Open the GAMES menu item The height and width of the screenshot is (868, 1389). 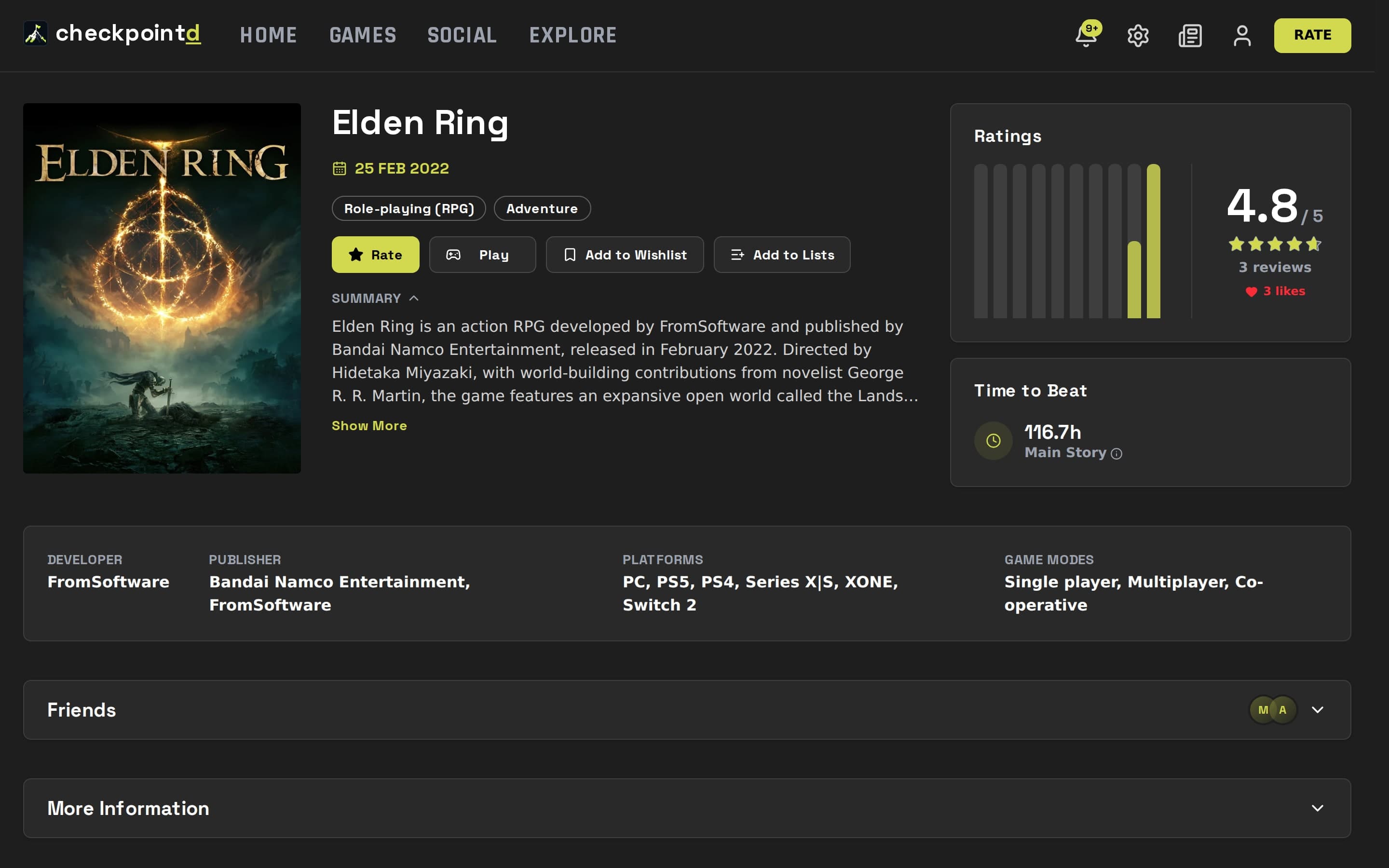pos(363,35)
